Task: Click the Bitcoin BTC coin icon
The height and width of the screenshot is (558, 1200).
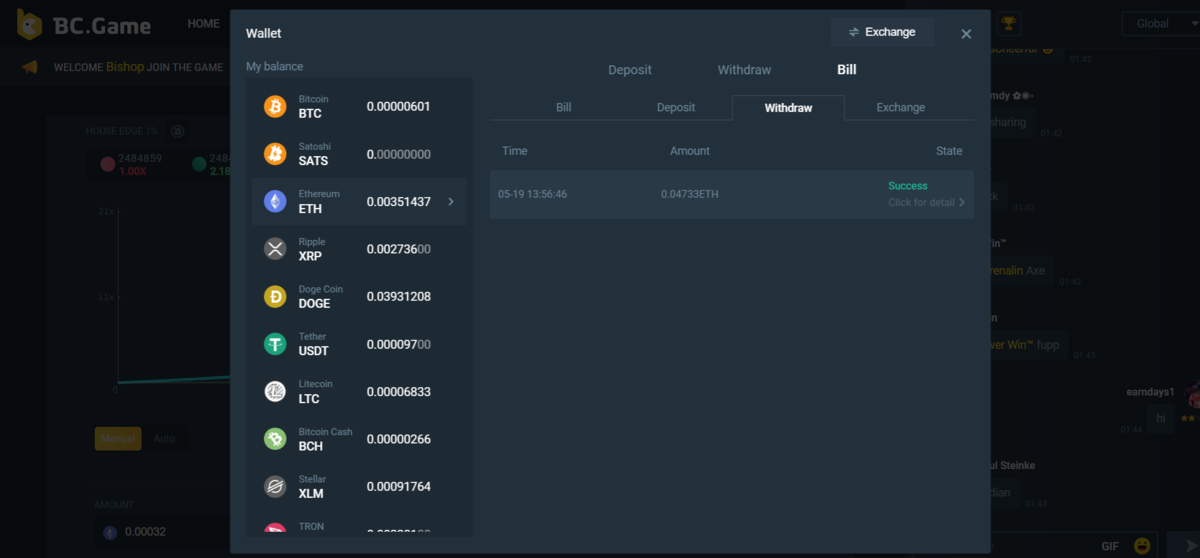Action: 275,106
